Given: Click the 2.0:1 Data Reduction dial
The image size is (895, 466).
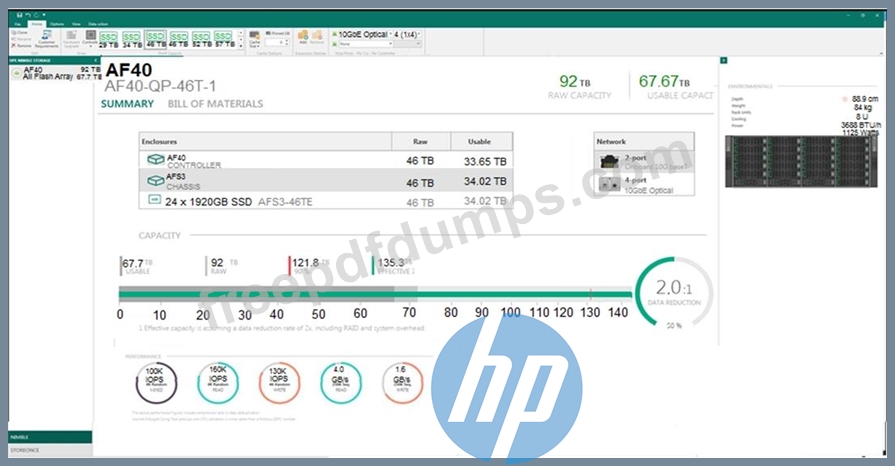Looking at the screenshot, I should [674, 293].
